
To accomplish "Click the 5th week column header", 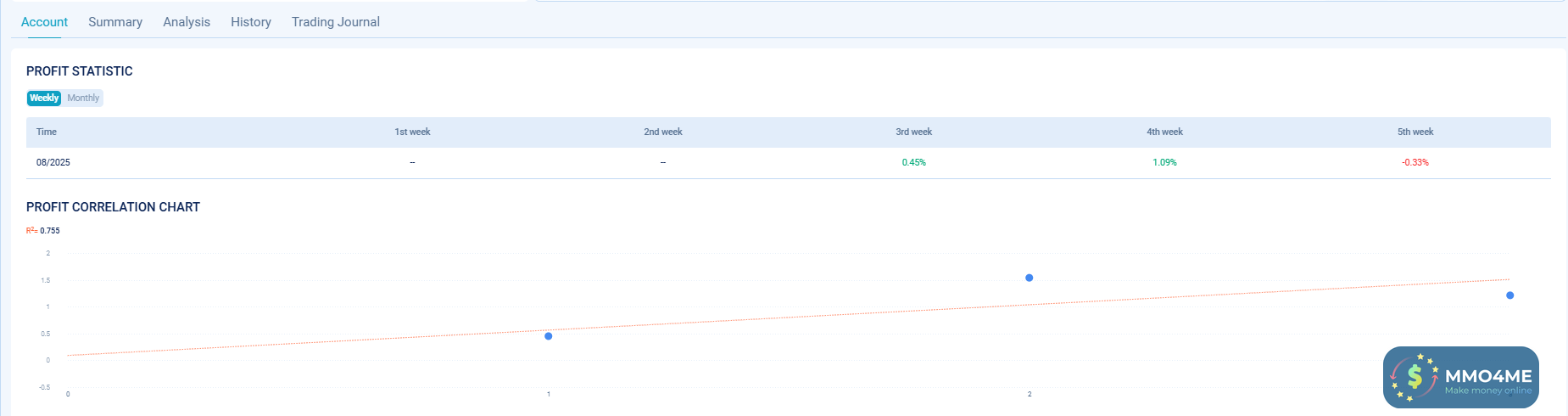I will tap(1415, 132).
